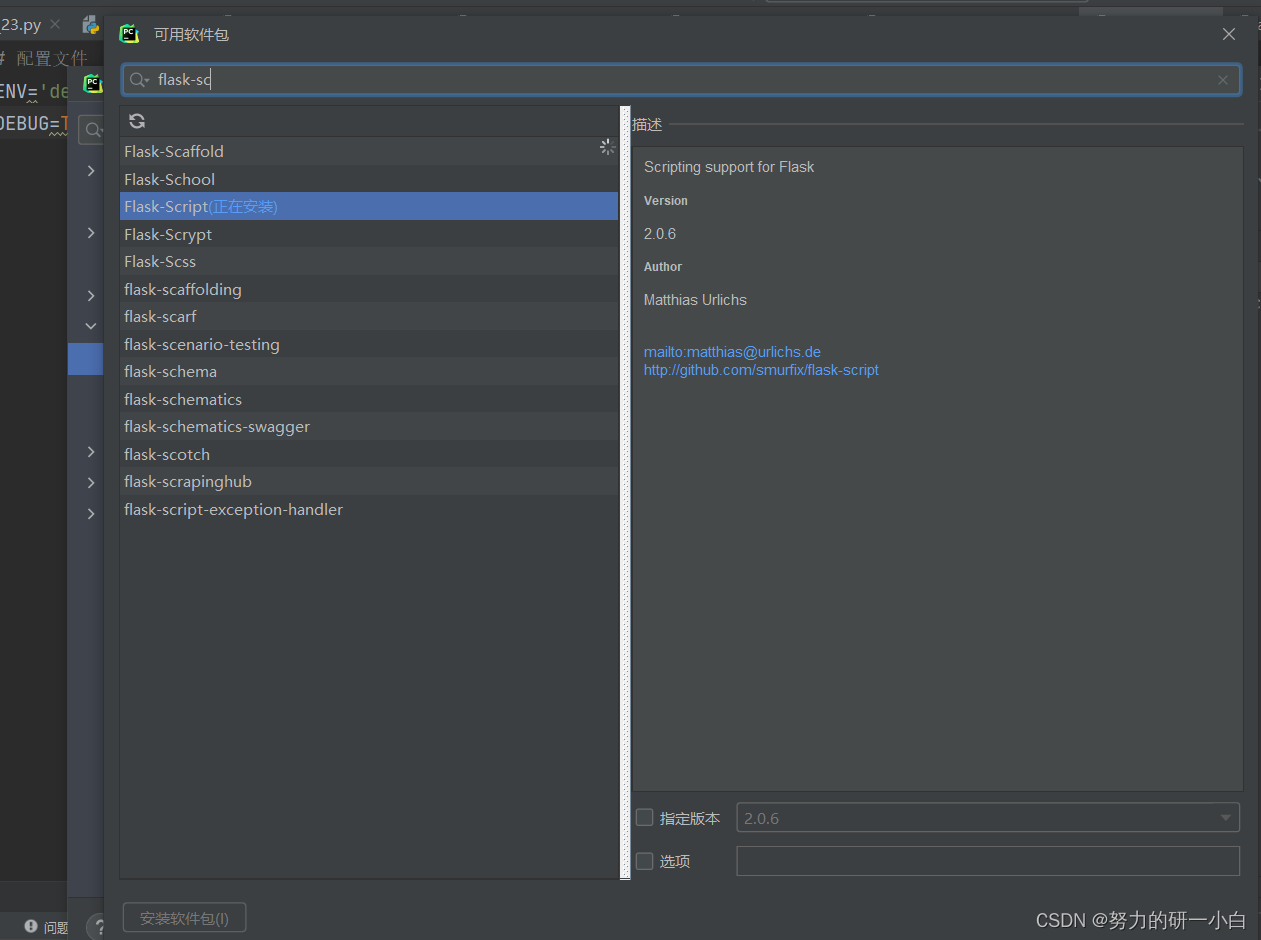Close the 23.py editor tab
Viewport: 1261px width, 940px height.
click(x=54, y=25)
